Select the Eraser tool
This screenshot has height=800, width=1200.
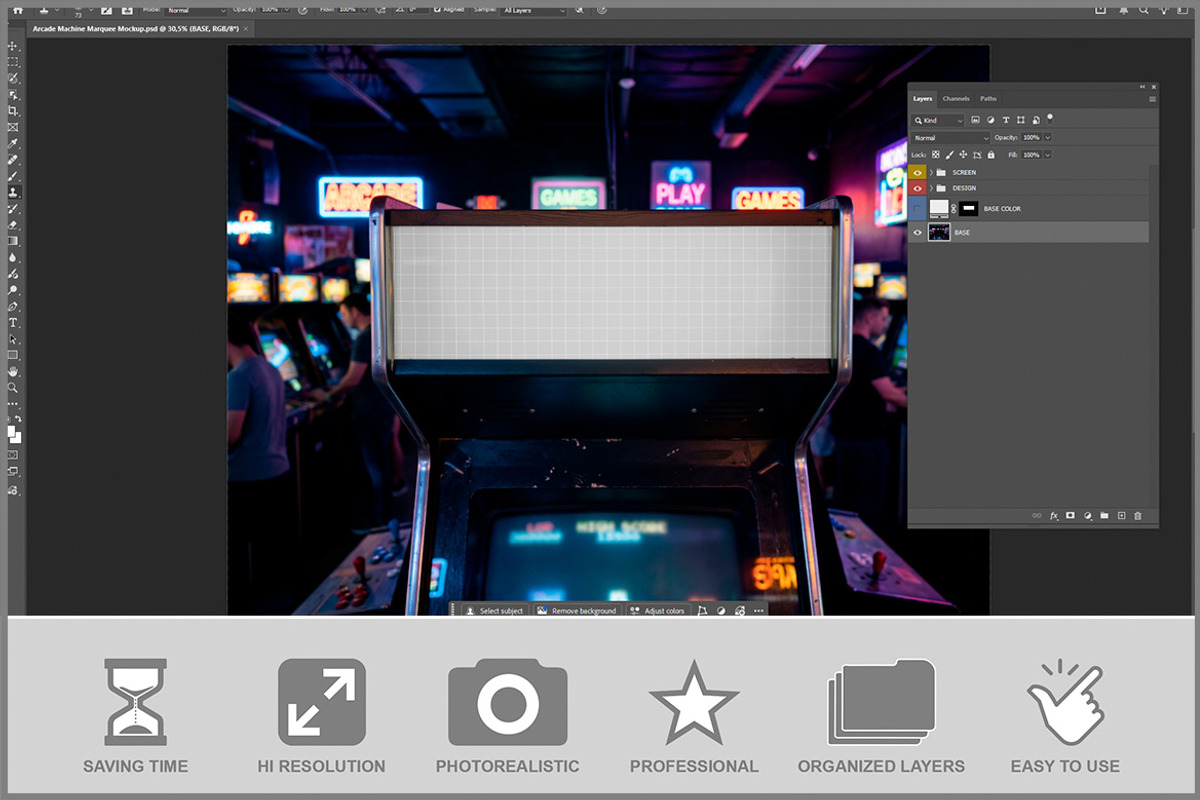coord(14,225)
